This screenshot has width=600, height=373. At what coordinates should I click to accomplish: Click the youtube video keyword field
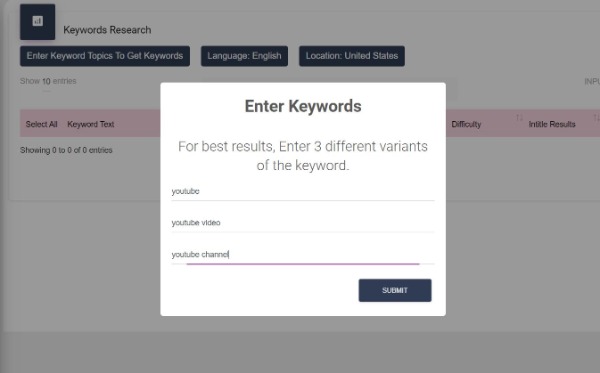point(303,223)
